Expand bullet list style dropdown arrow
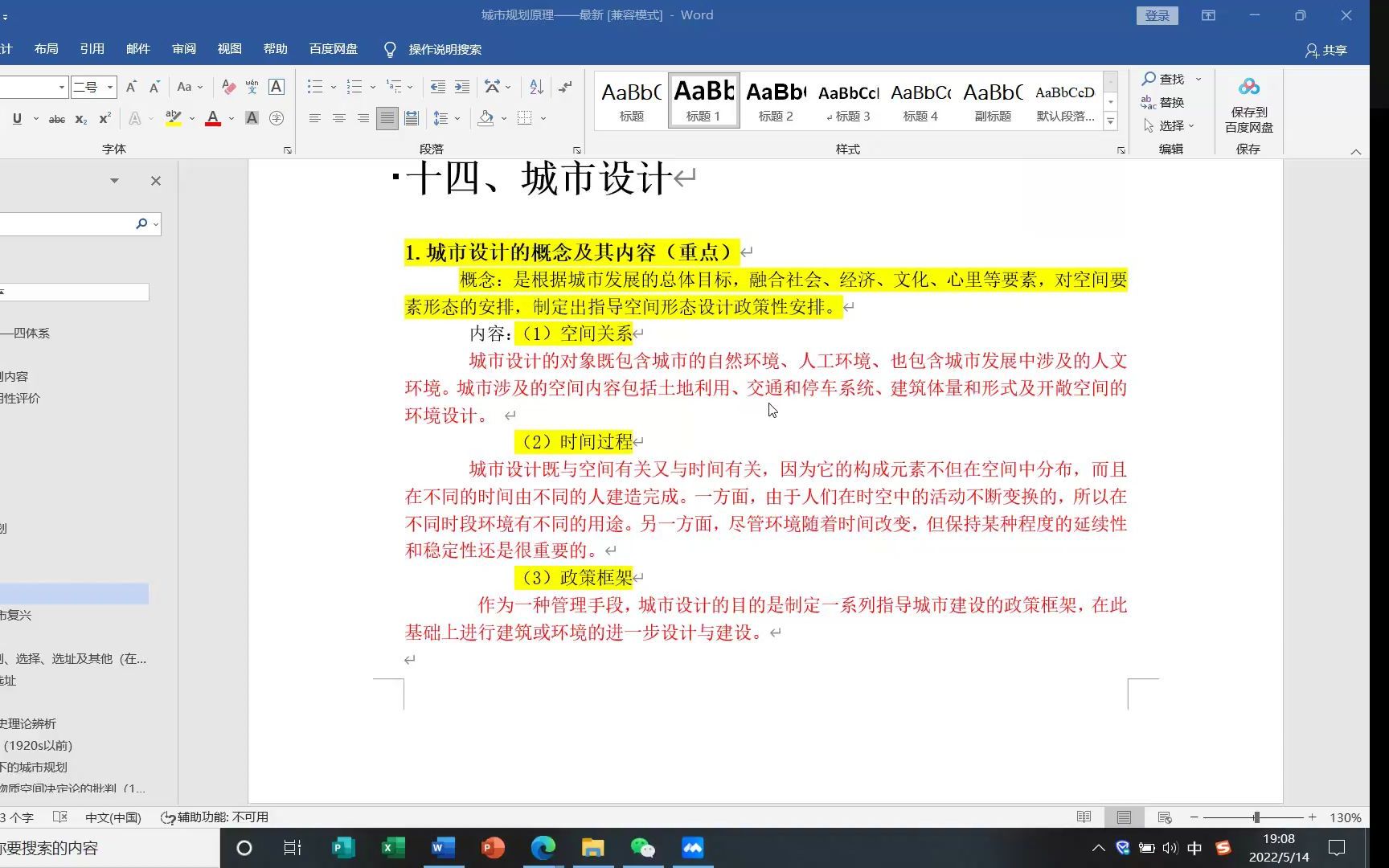1389x868 pixels. coord(334,87)
